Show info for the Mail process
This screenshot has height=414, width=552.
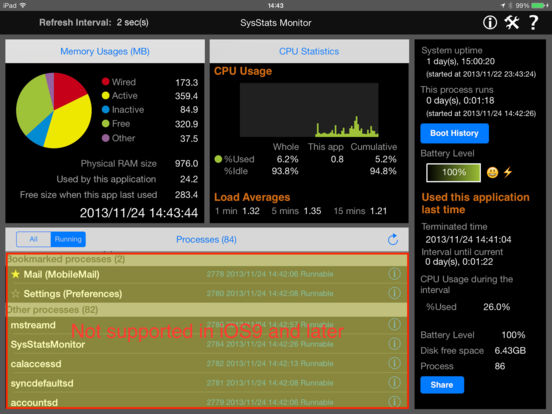click(x=394, y=274)
